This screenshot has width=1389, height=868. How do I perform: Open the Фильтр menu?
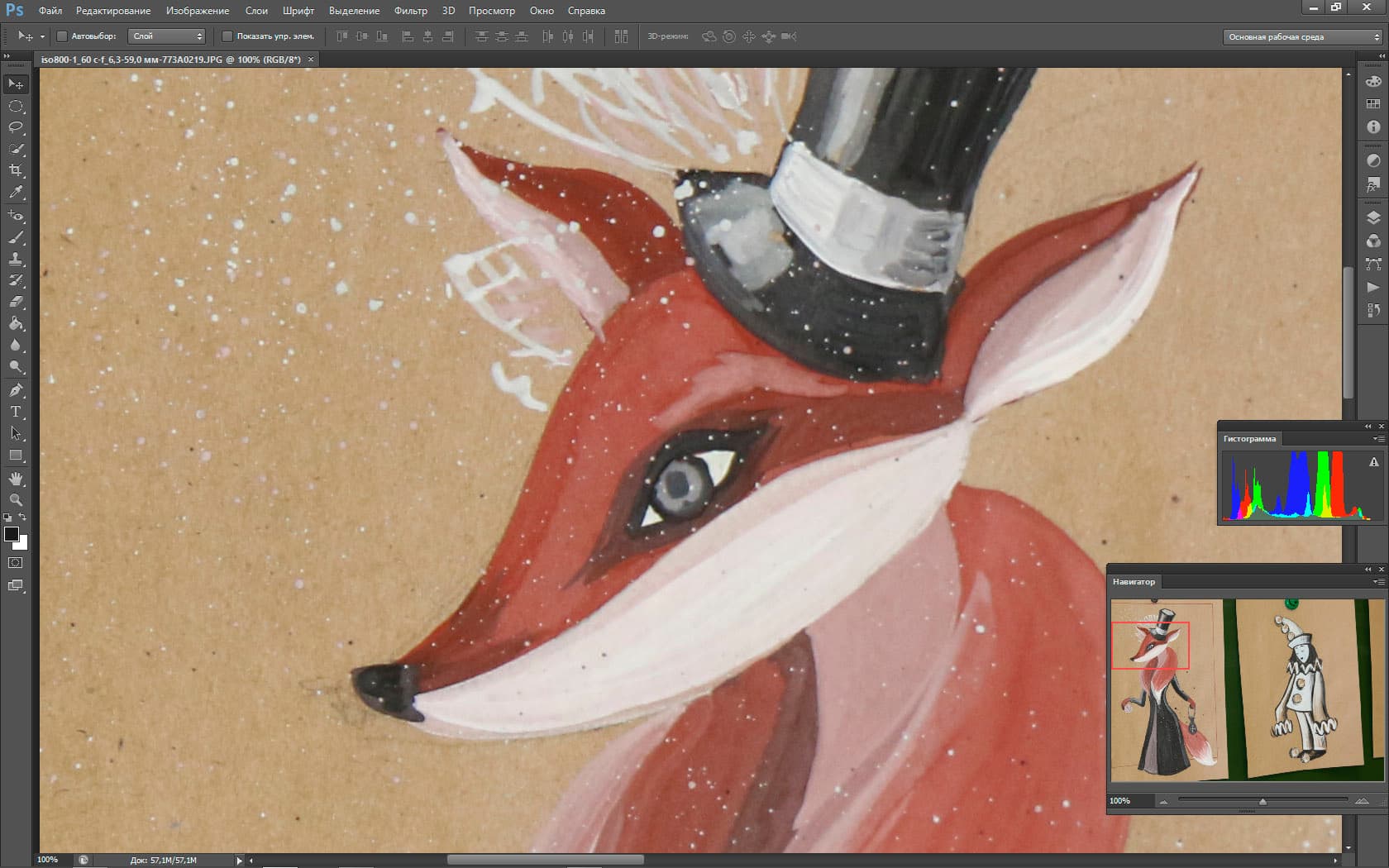(x=411, y=11)
